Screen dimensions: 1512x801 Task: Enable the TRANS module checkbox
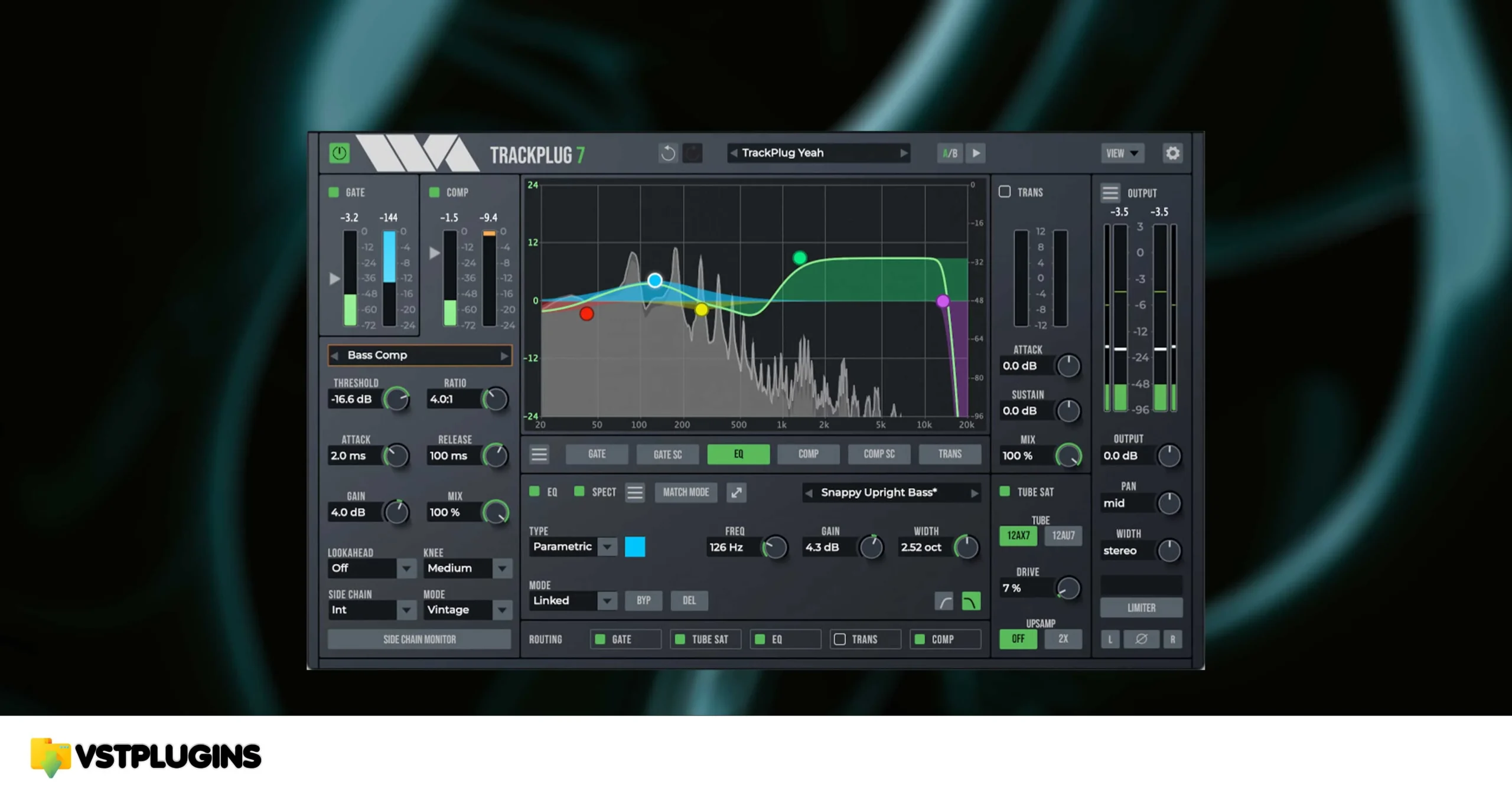click(x=1005, y=192)
